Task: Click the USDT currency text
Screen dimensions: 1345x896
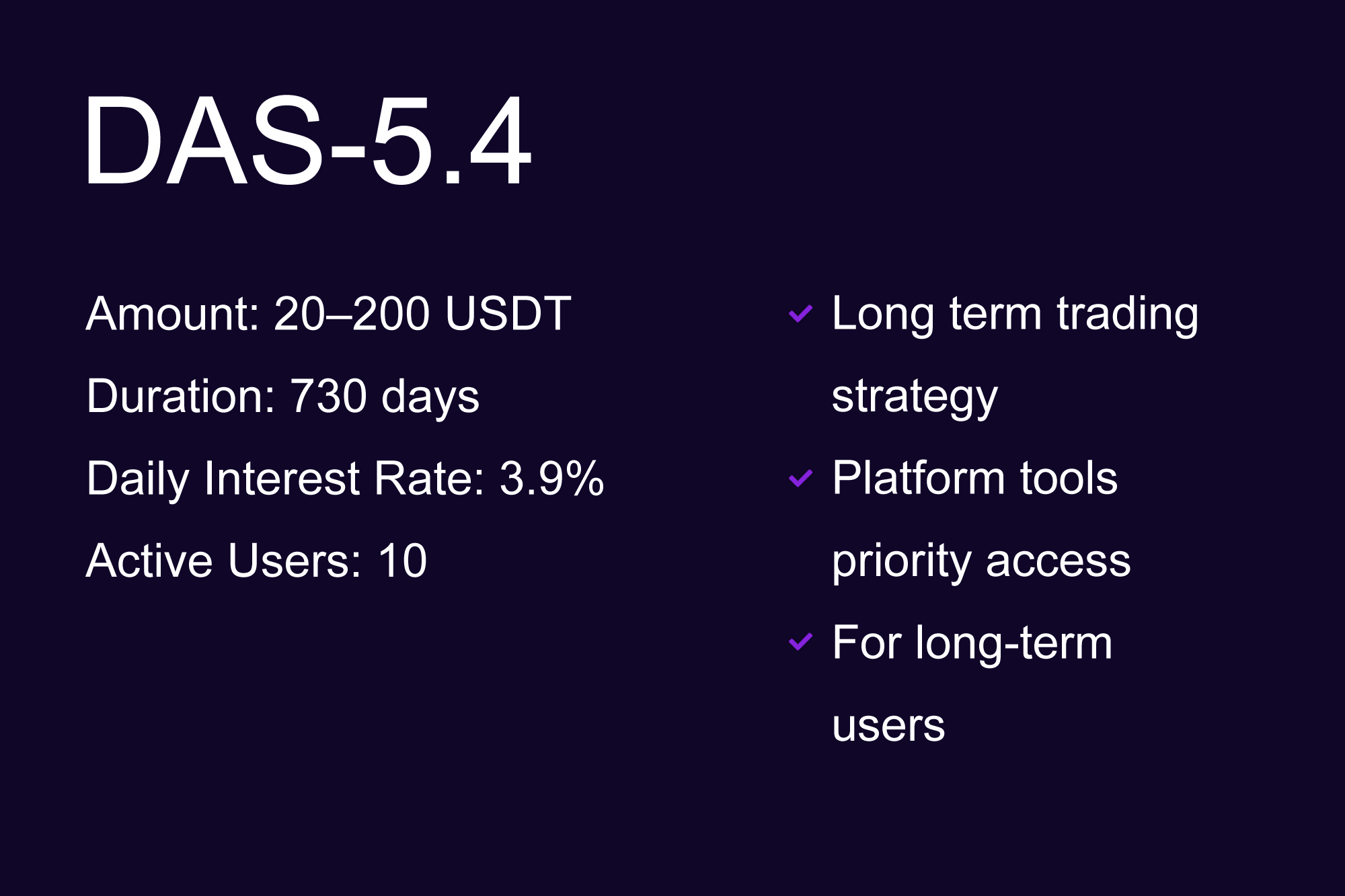Action: point(508,314)
